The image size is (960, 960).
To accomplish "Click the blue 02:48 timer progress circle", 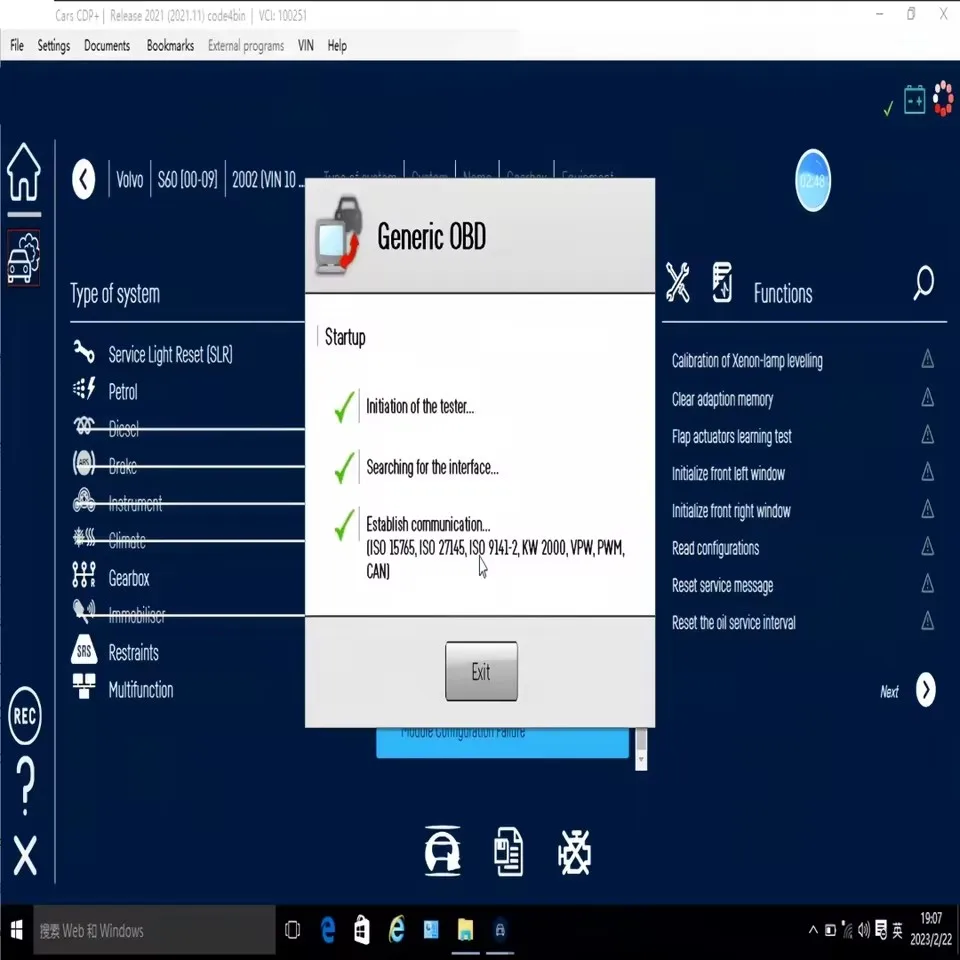I will pos(813,181).
